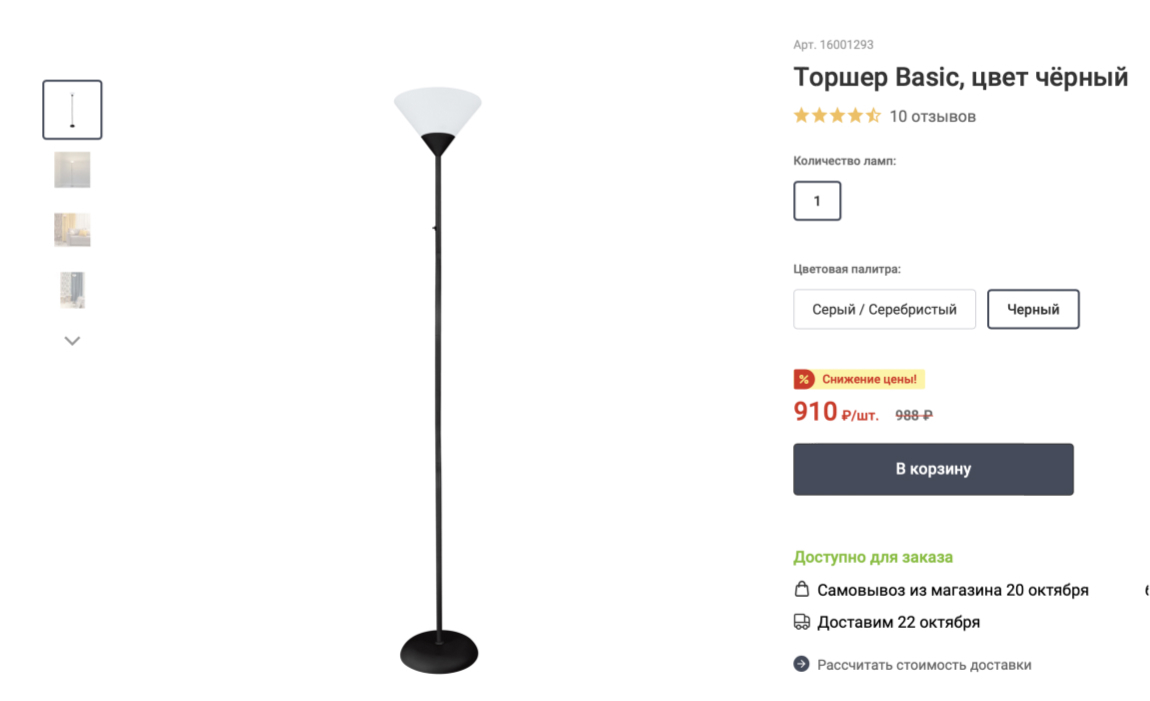Add the lamp with В корзину button
1150x701 pixels.
tap(933, 469)
